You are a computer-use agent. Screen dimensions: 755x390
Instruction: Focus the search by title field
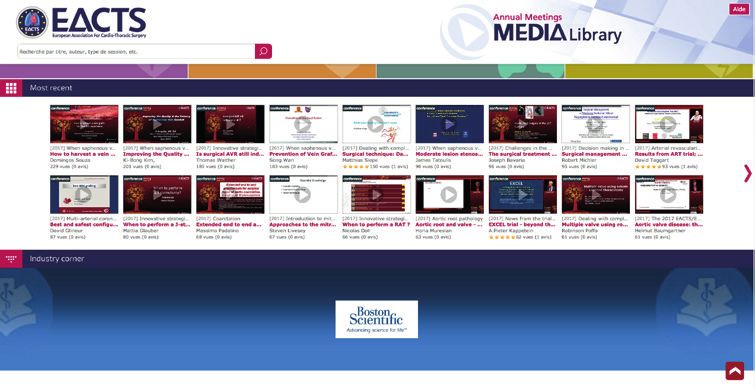point(136,52)
